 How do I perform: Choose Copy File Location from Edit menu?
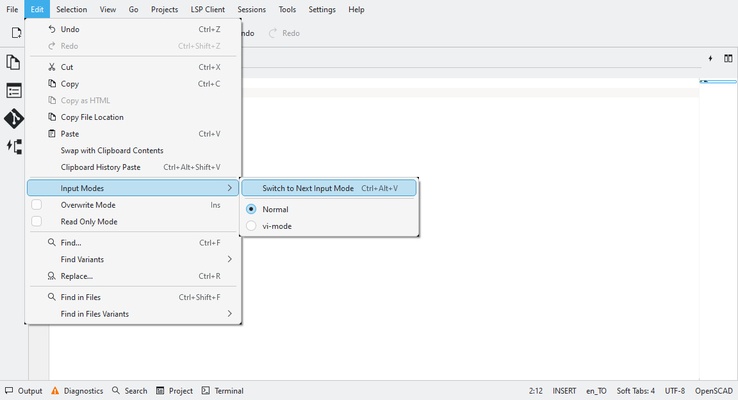click(92, 117)
